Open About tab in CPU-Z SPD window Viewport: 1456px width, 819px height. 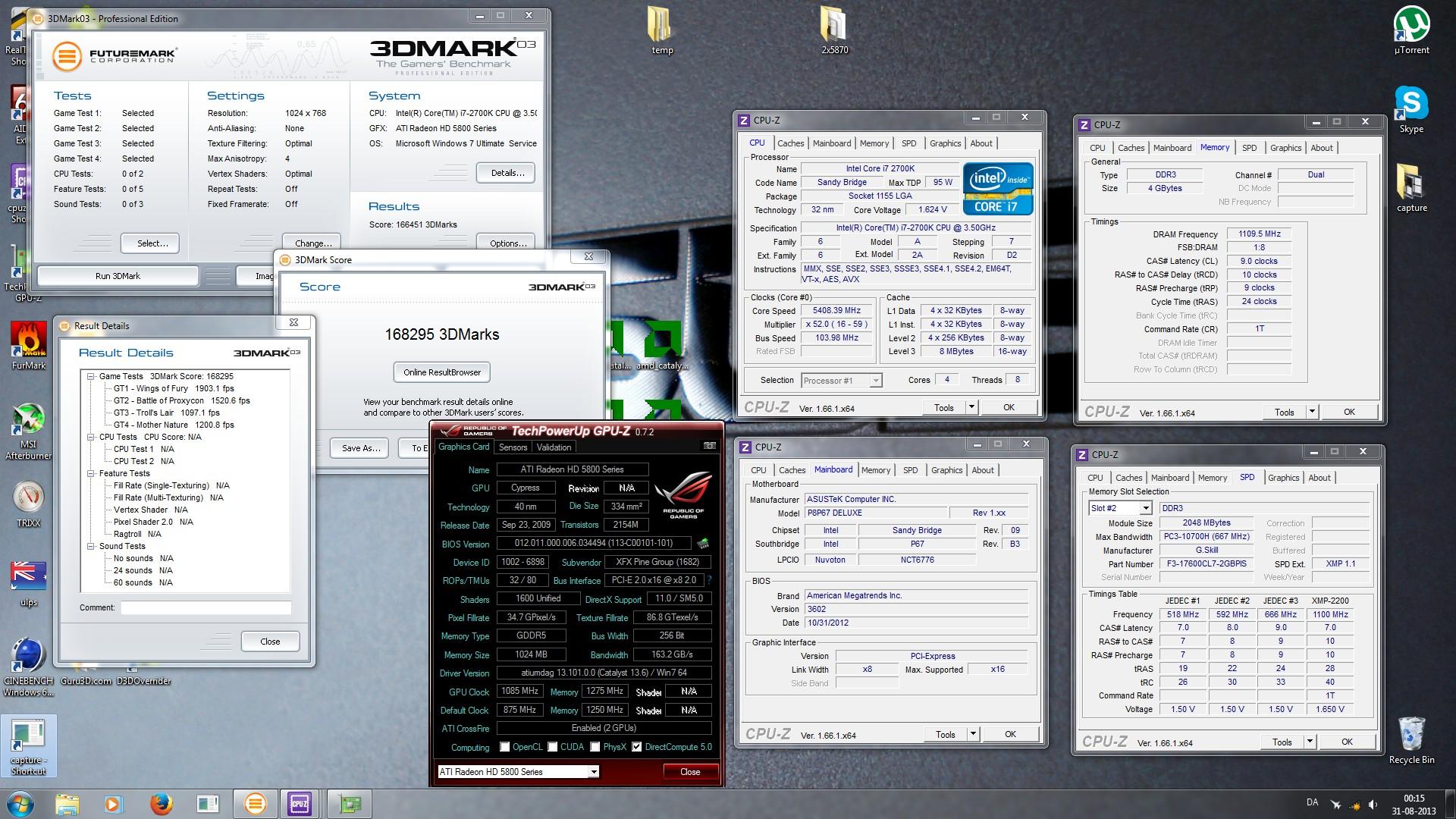click(1319, 478)
